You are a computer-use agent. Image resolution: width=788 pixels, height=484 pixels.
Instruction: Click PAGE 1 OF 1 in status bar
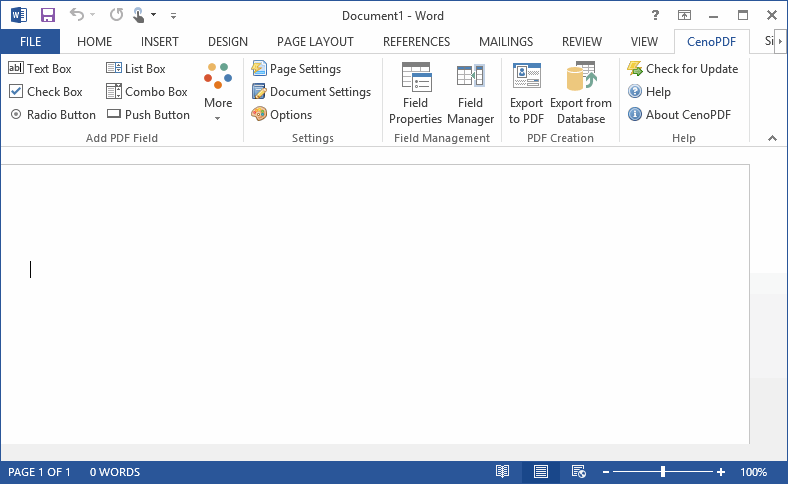pos(39,472)
